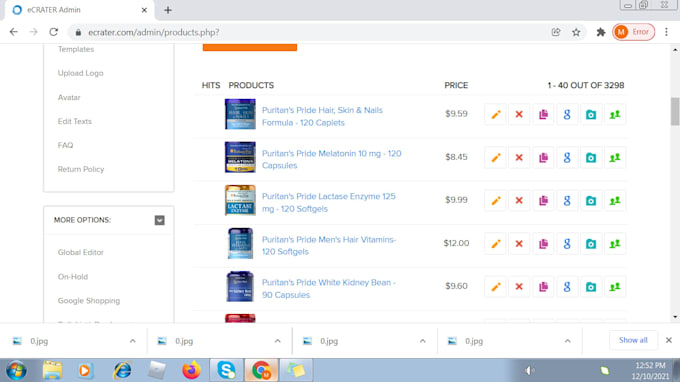Open camera icon for Hair, Skin & Nails
The height and width of the screenshot is (382, 680).
coord(591,114)
